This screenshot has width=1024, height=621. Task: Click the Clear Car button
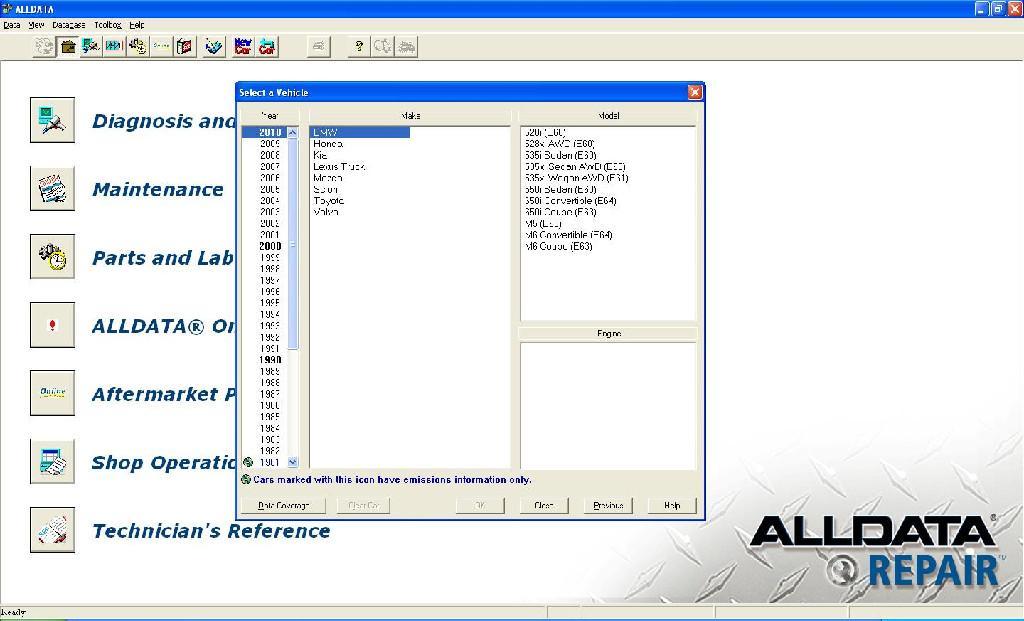[x=364, y=505]
